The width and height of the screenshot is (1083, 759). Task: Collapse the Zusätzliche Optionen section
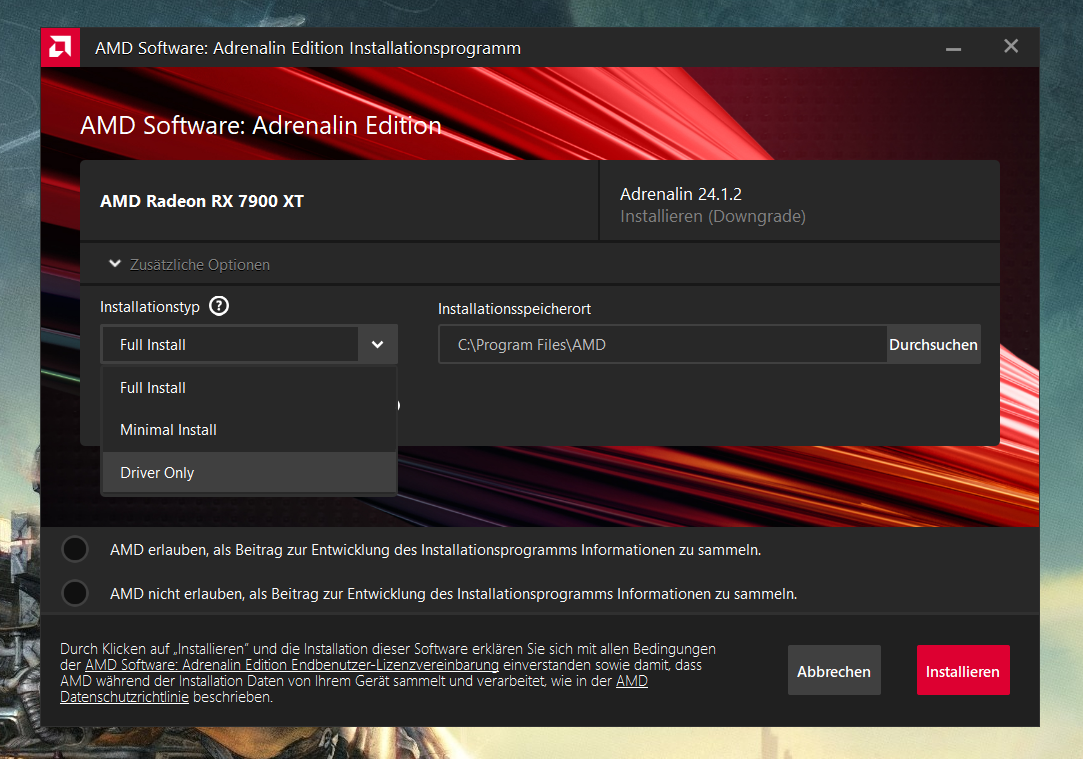click(199, 264)
